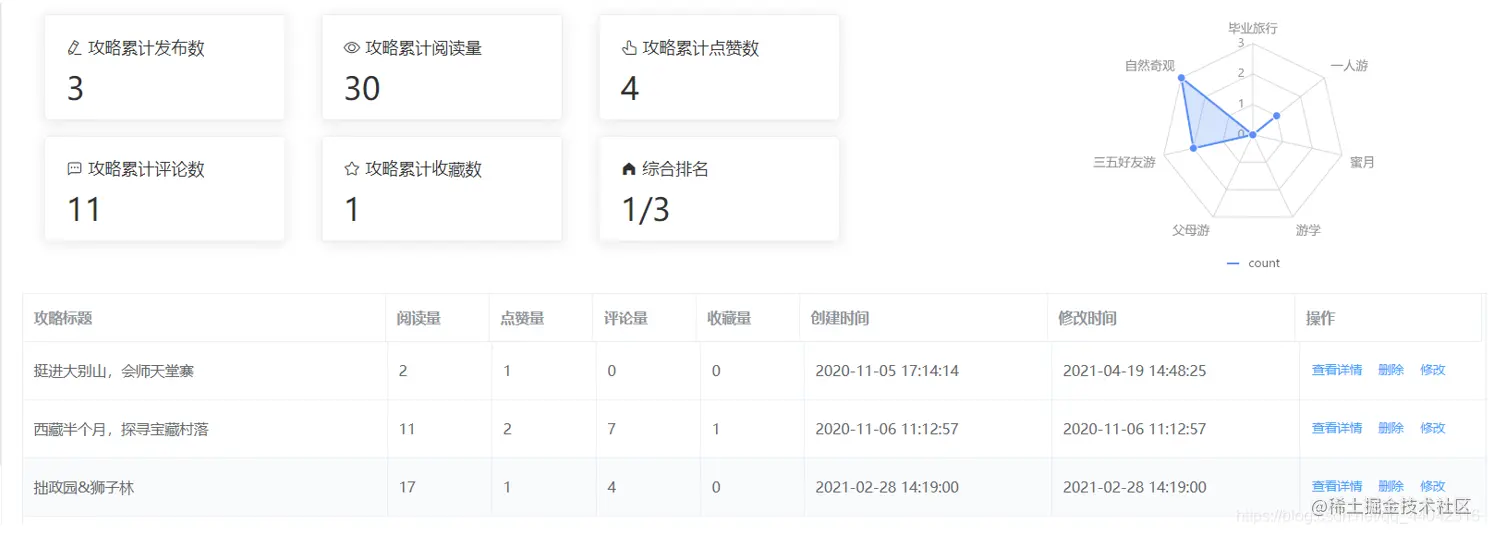Select the title 拙政园&狮子林
Viewport: 1489px width, 534px height.
[x=84, y=487]
